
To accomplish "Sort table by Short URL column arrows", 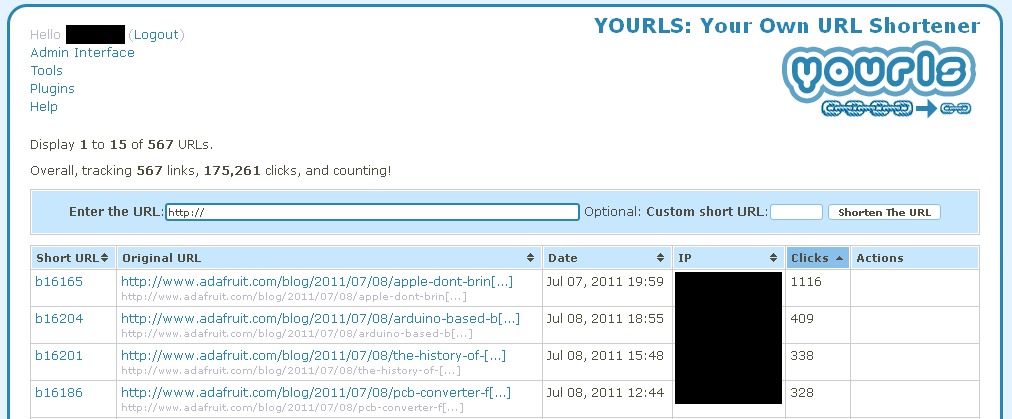I will [107, 258].
